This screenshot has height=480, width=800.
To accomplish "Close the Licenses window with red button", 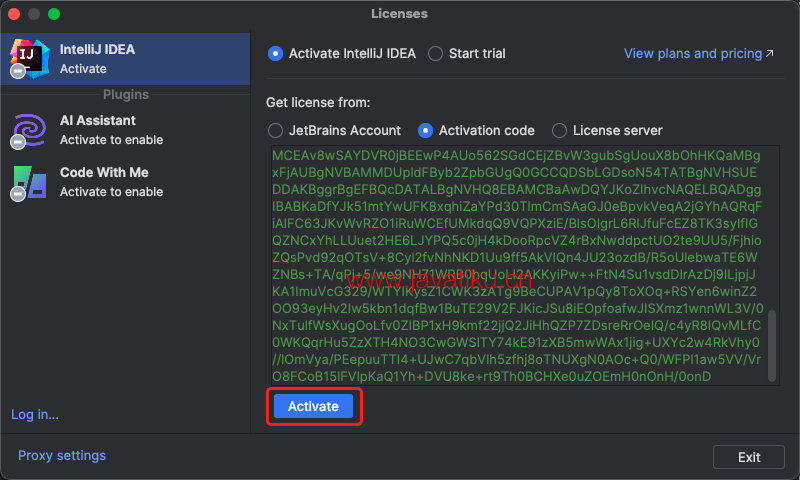I will tap(14, 14).
